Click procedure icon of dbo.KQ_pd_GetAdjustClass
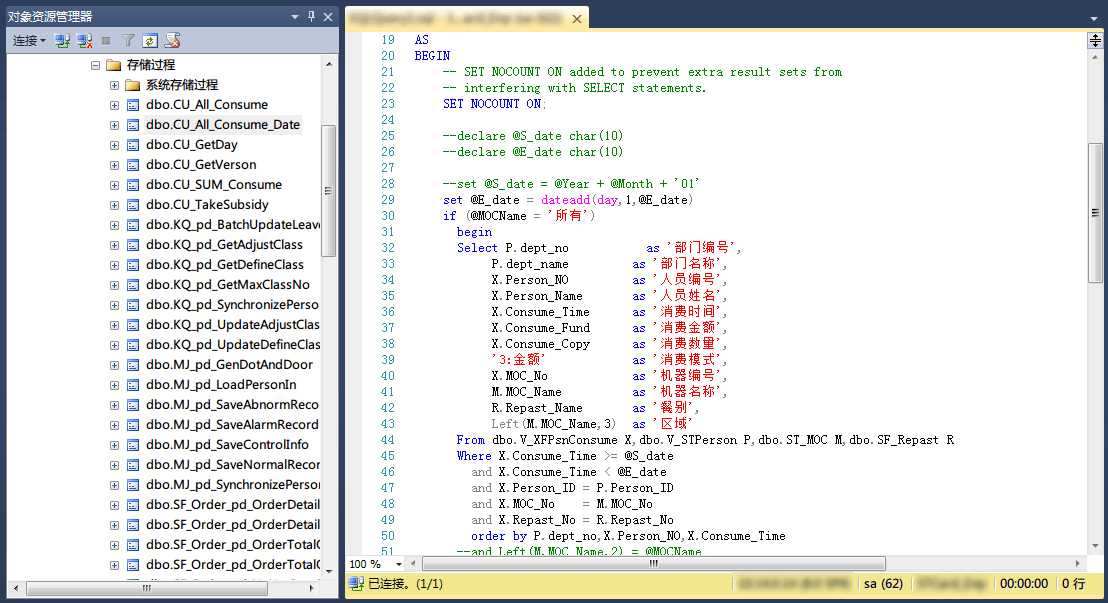Screen dimensions: 1108x603 pyautogui.click(x=133, y=245)
